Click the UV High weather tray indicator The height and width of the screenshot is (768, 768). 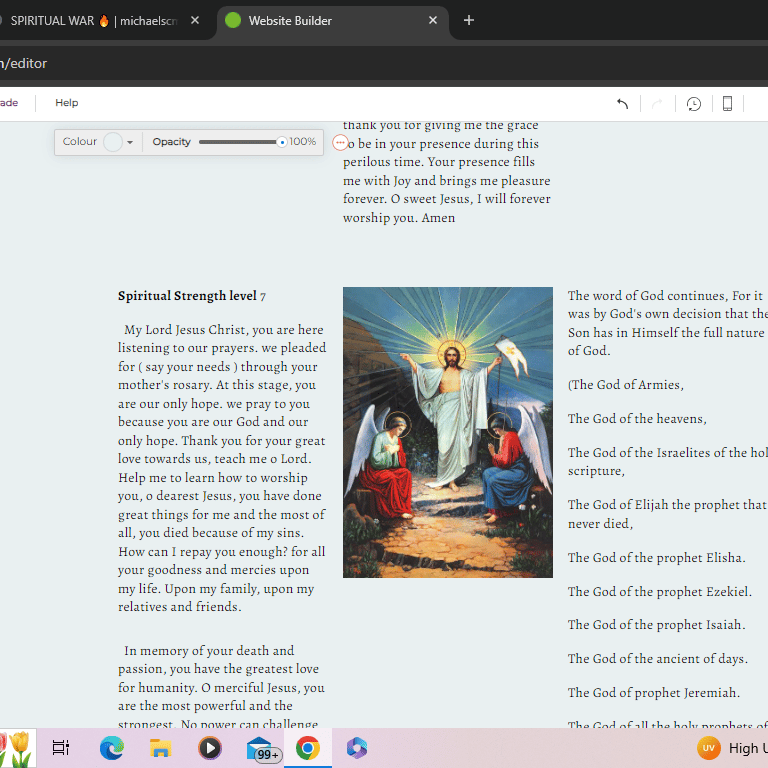click(732, 748)
